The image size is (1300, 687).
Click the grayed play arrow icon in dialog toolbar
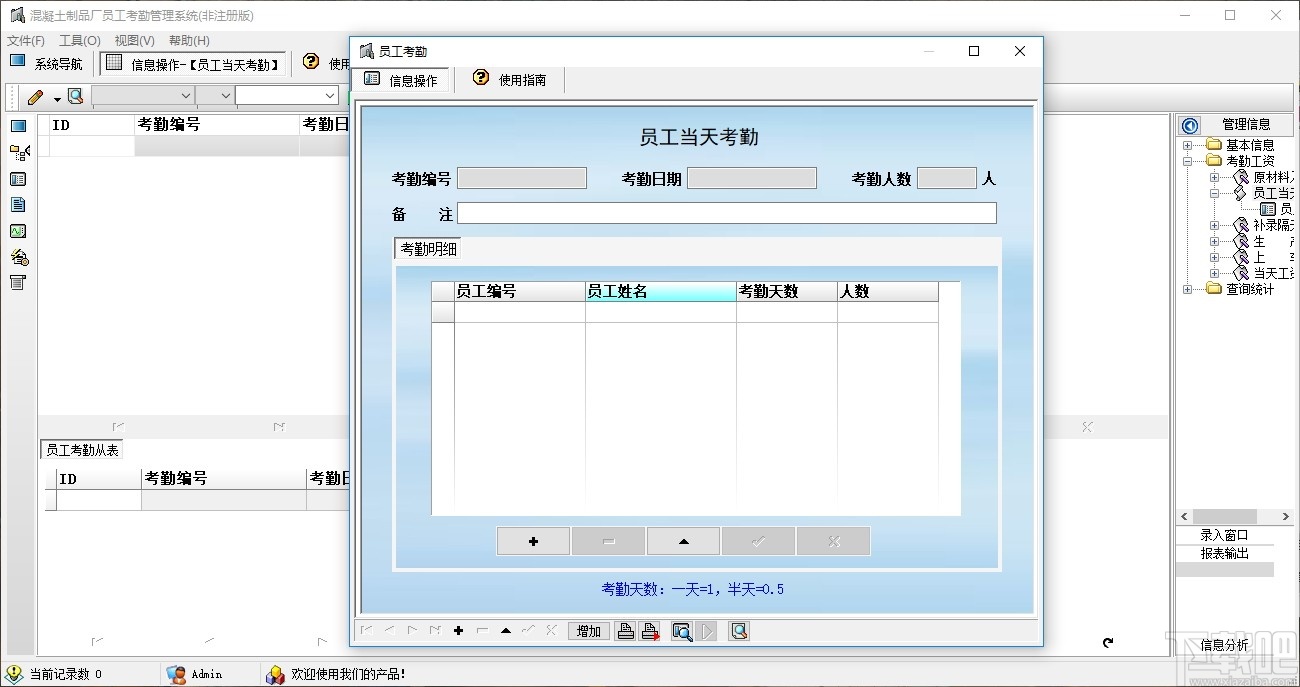(x=707, y=631)
